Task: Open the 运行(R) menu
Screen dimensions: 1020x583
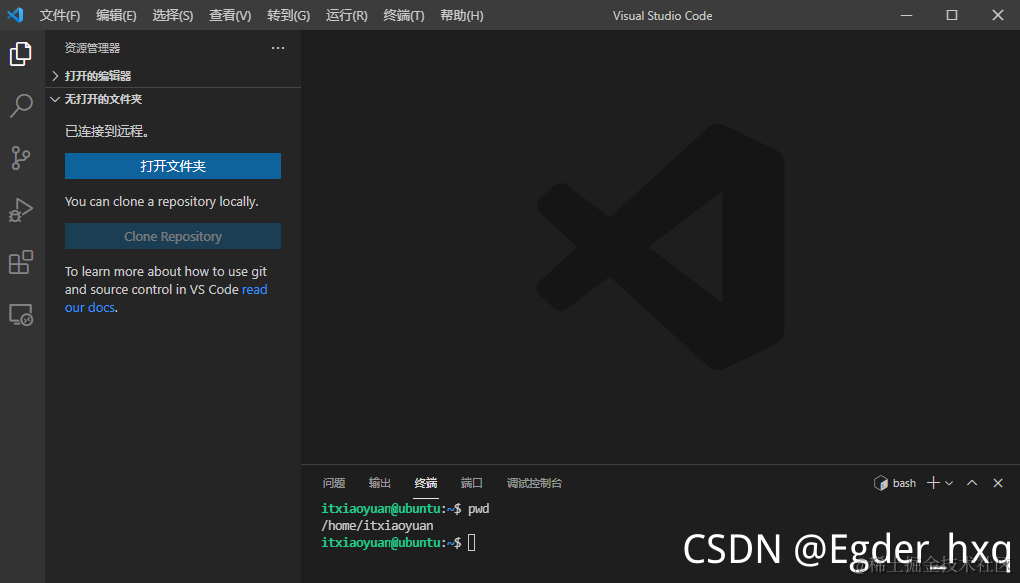Action: (347, 15)
